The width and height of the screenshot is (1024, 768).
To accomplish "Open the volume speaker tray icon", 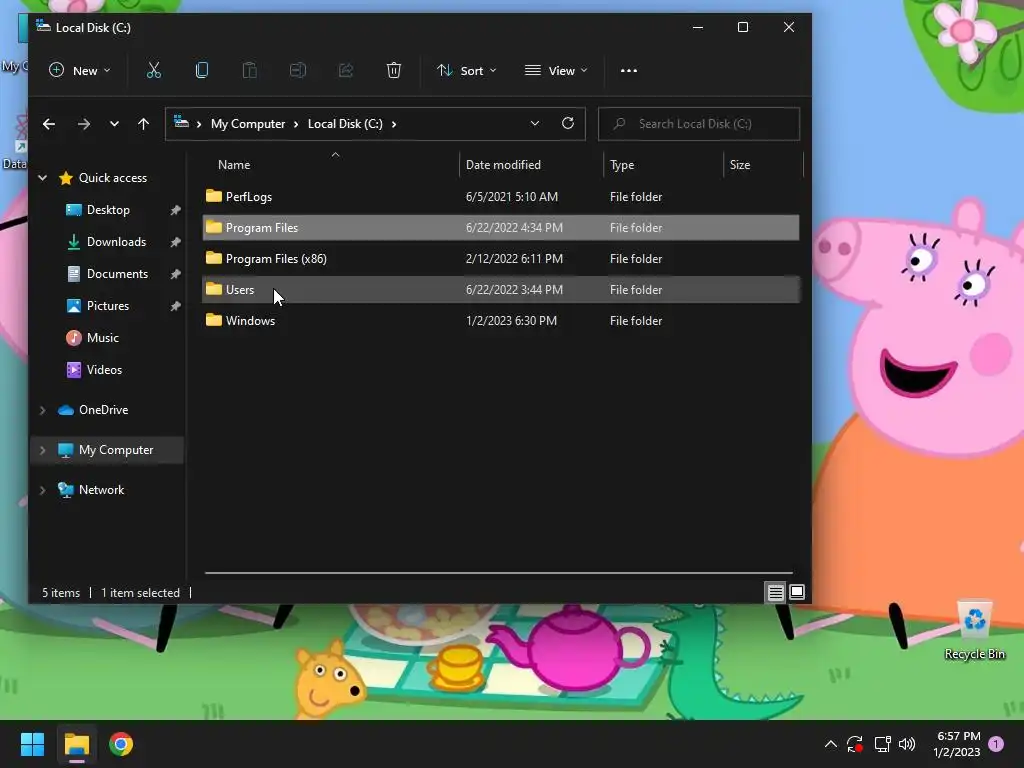I will [x=907, y=744].
